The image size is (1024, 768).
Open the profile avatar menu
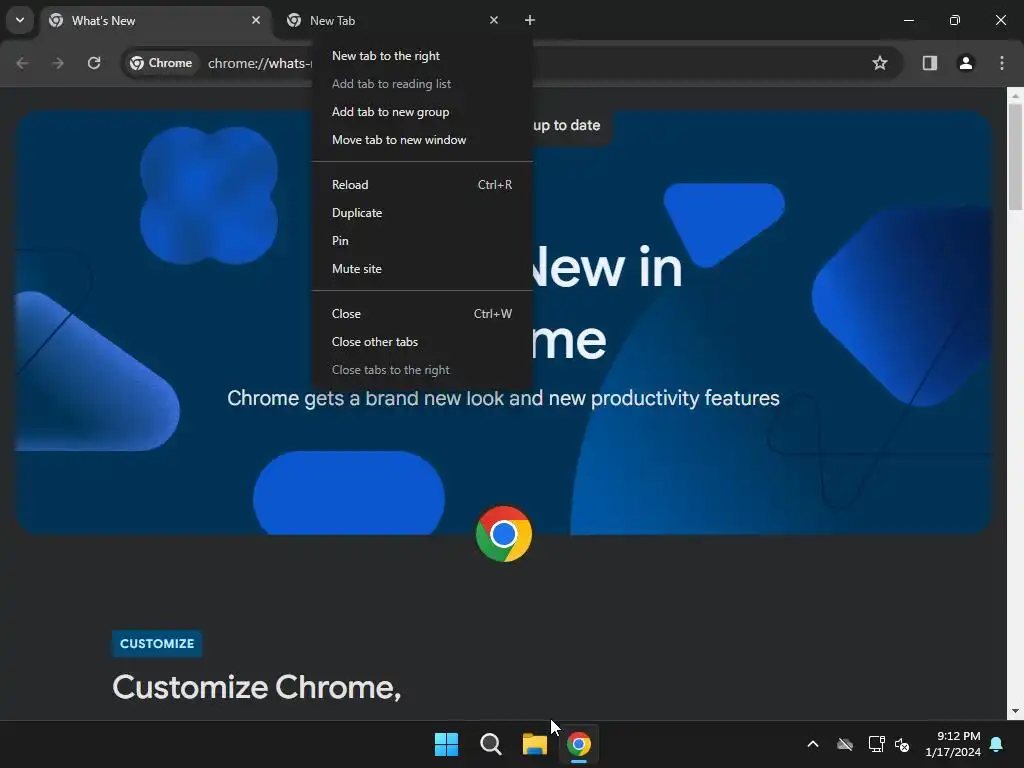point(966,63)
